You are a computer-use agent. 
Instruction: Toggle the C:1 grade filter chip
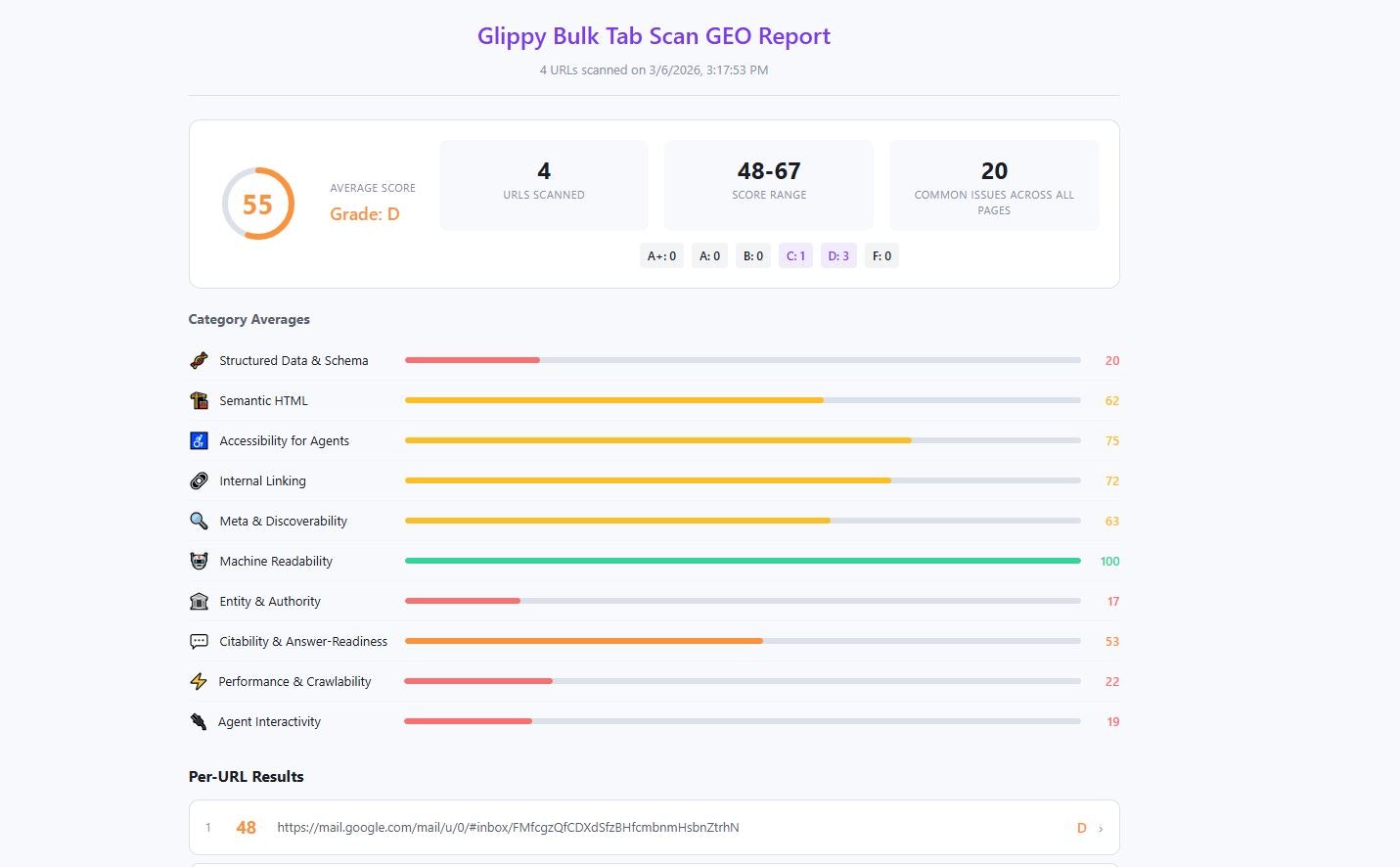pos(795,255)
